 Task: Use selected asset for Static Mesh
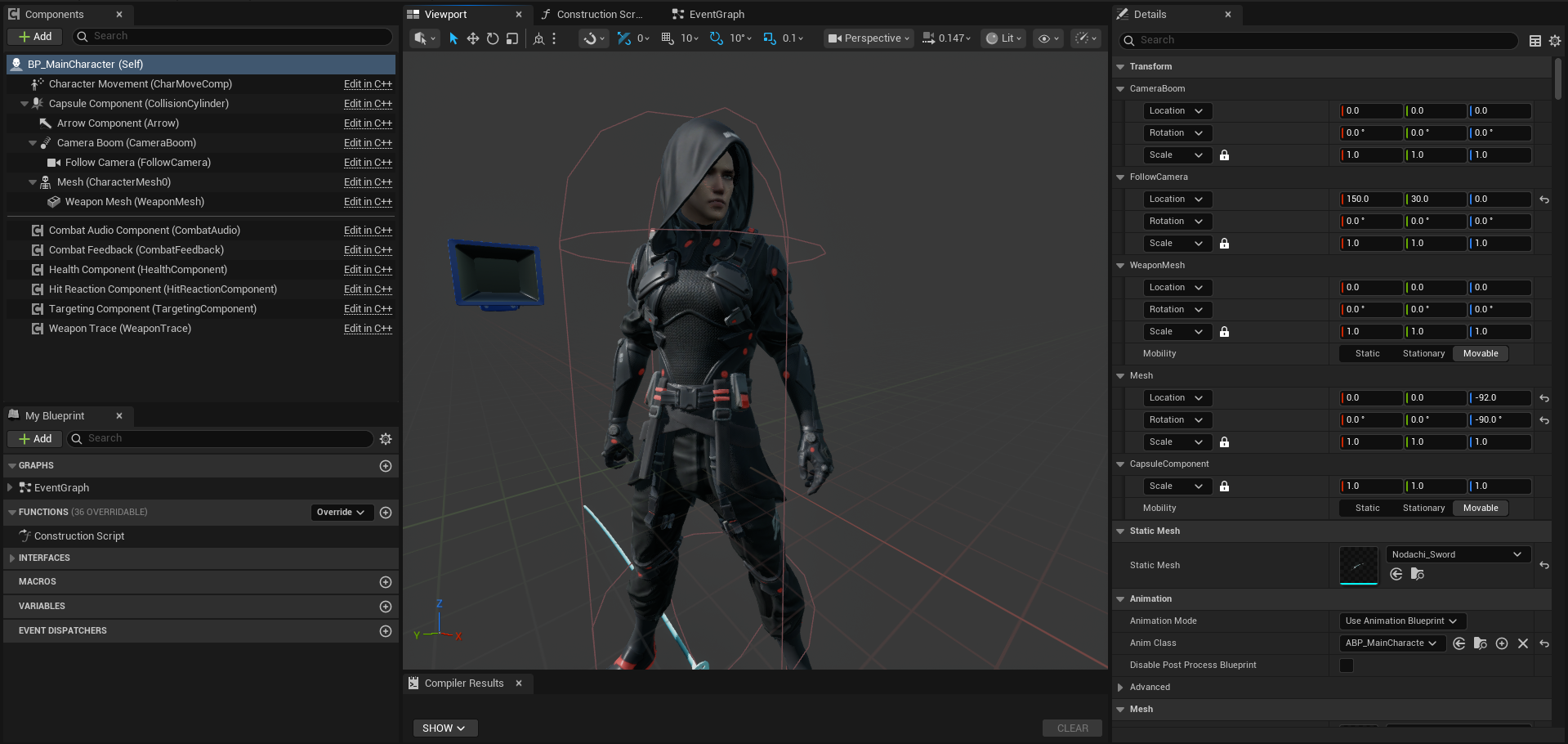(1396, 574)
